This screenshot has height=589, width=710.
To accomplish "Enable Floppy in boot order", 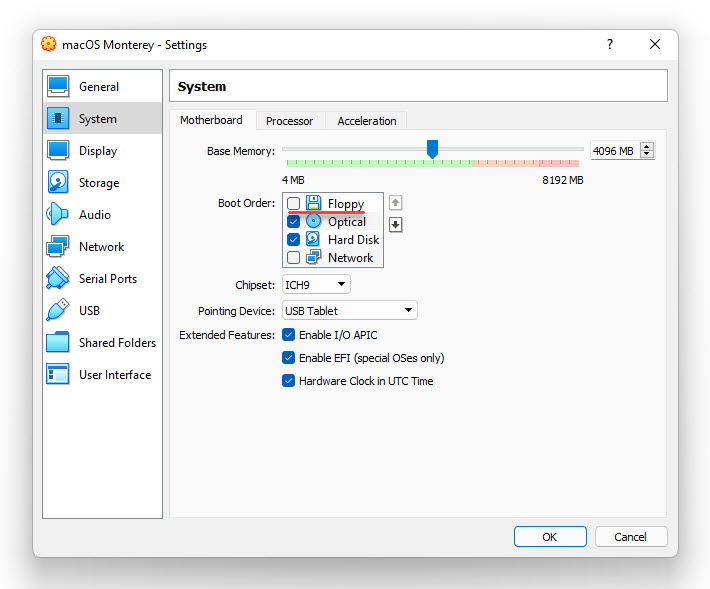I will (x=293, y=203).
